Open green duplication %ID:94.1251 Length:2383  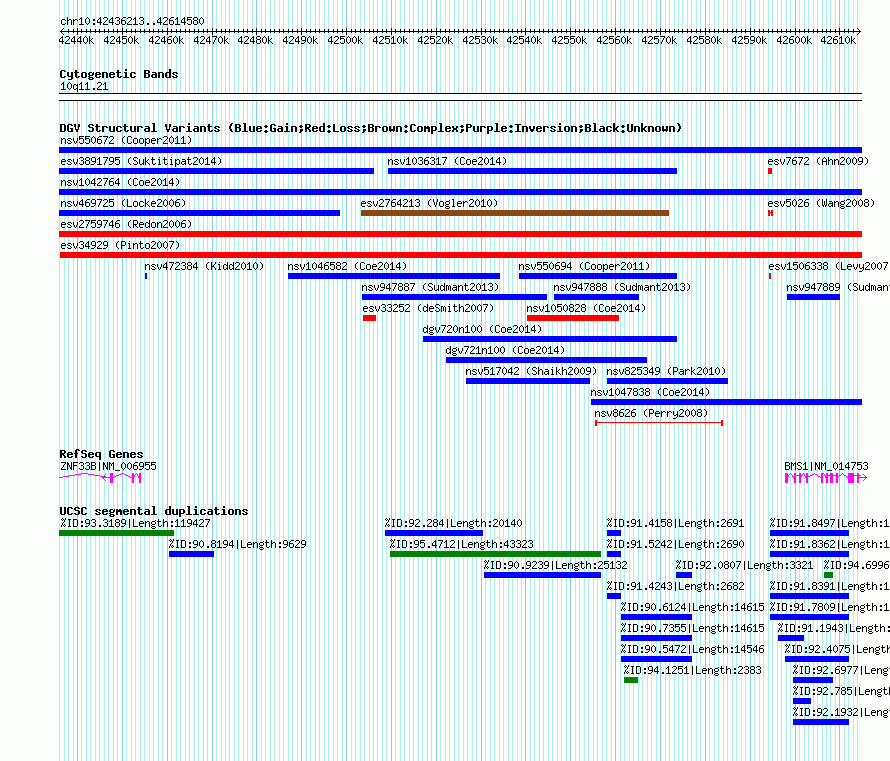click(631, 680)
